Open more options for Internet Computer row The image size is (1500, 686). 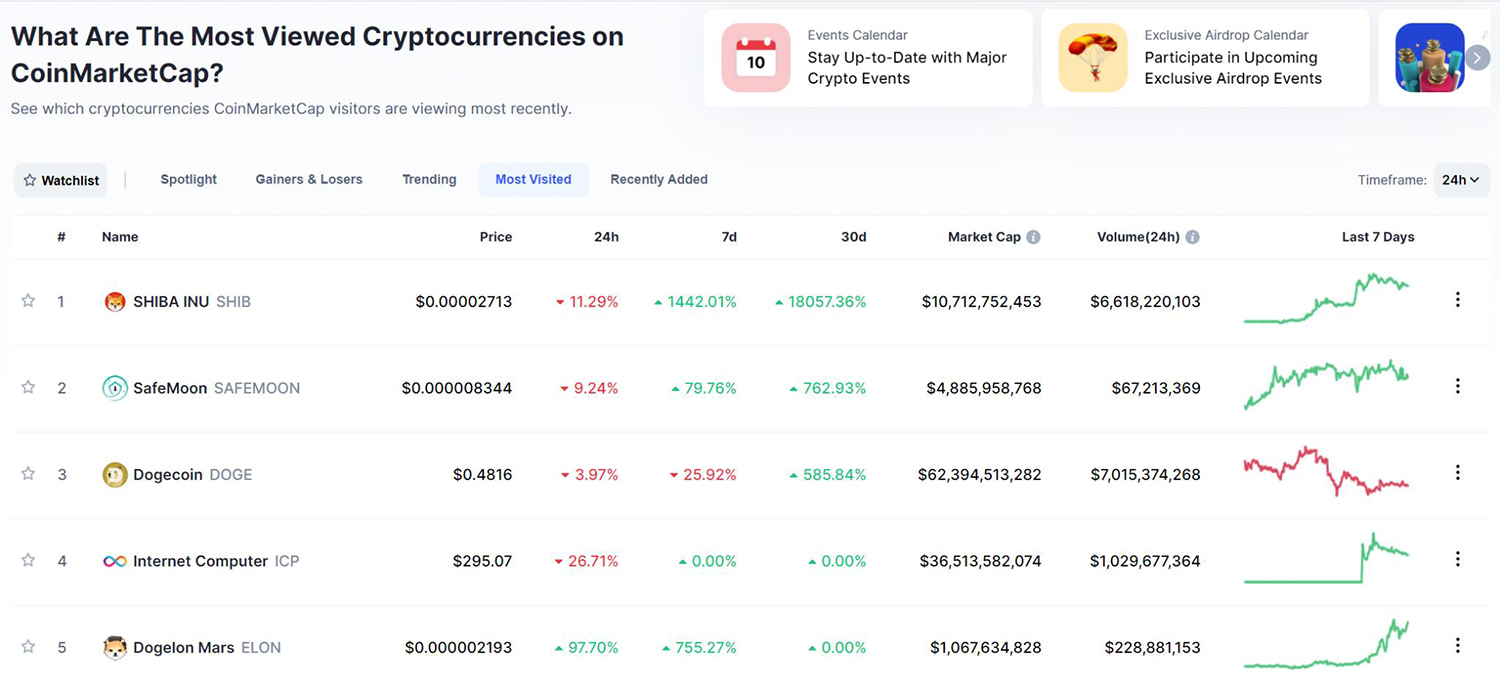(x=1458, y=559)
